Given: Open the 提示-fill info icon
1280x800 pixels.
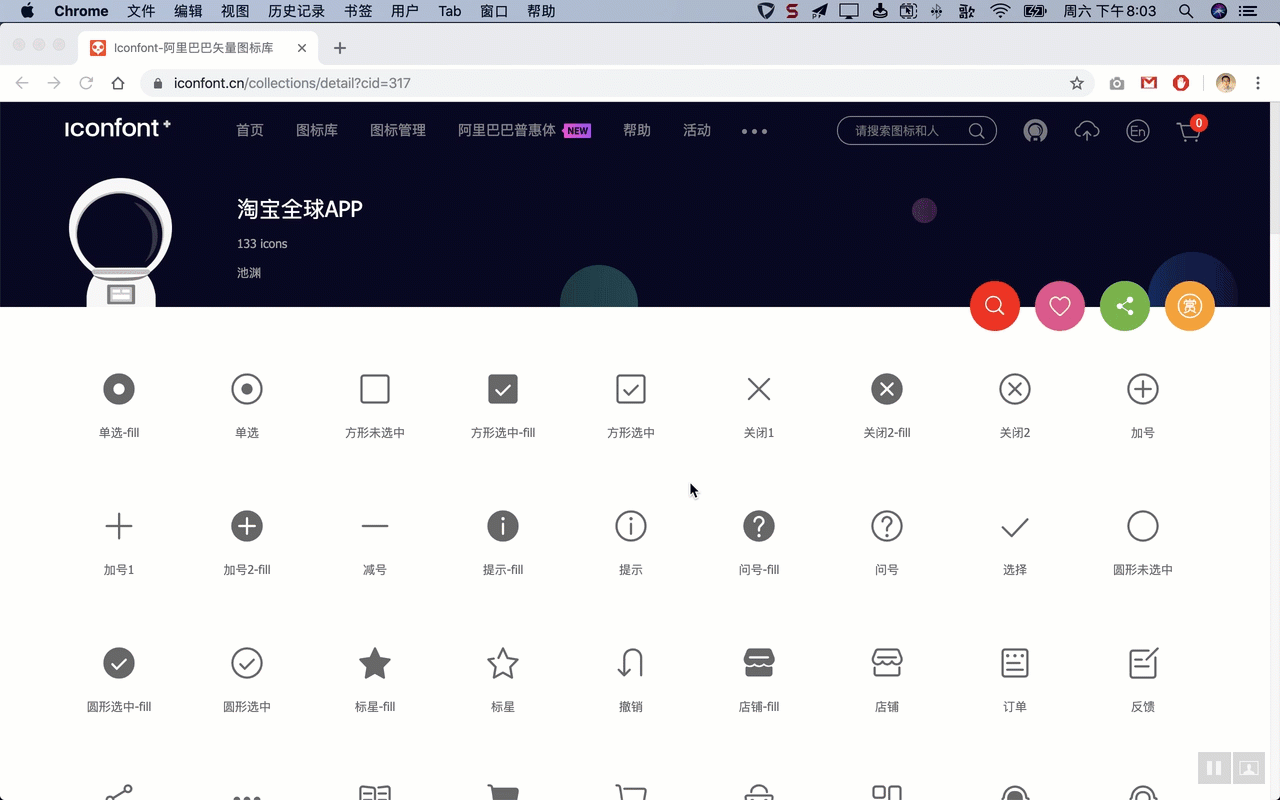Looking at the screenshot, I should click(503, 526).
